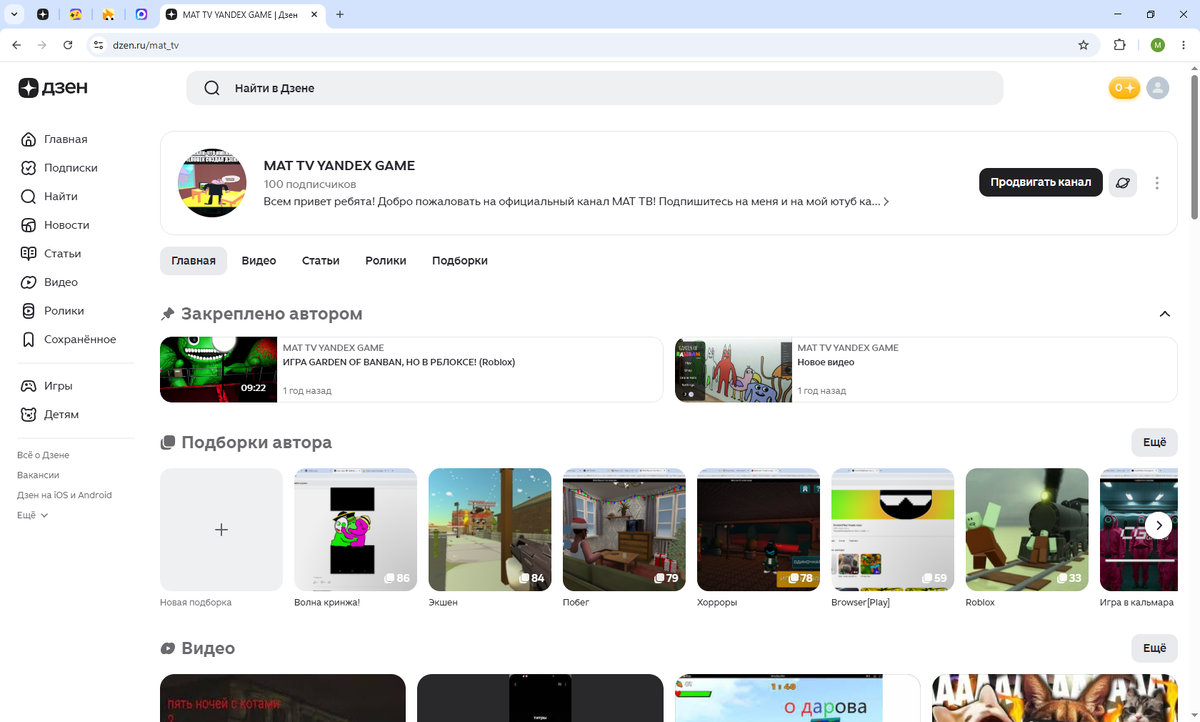View site information icon in address bar
The height and width of the screenshot is (722, 1200).
coord(98,45)
